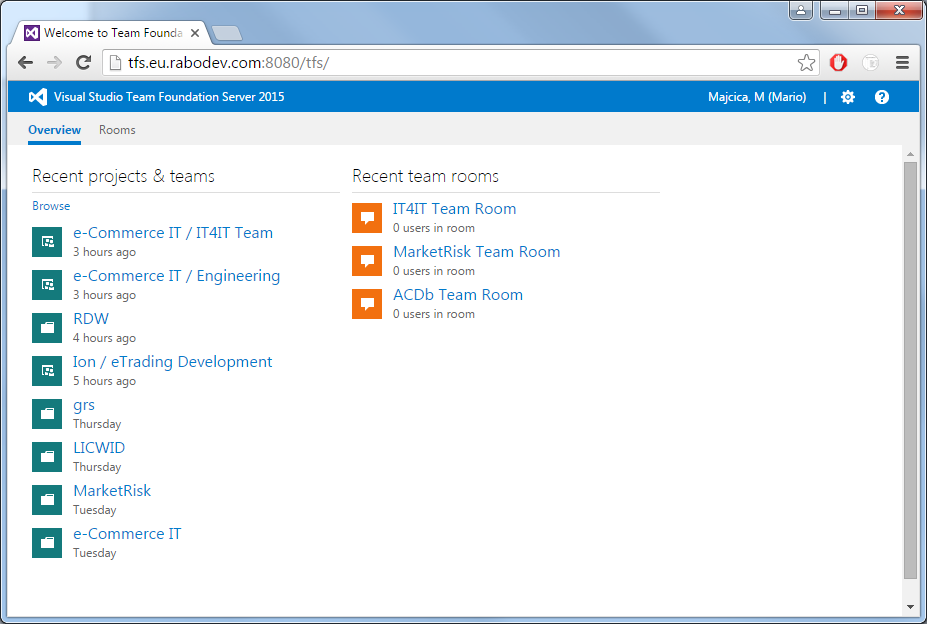The width and height of the screenshot is (927, 624).
Task: Click the project icon beside MarketRisk
Action: tap(47, 500)
